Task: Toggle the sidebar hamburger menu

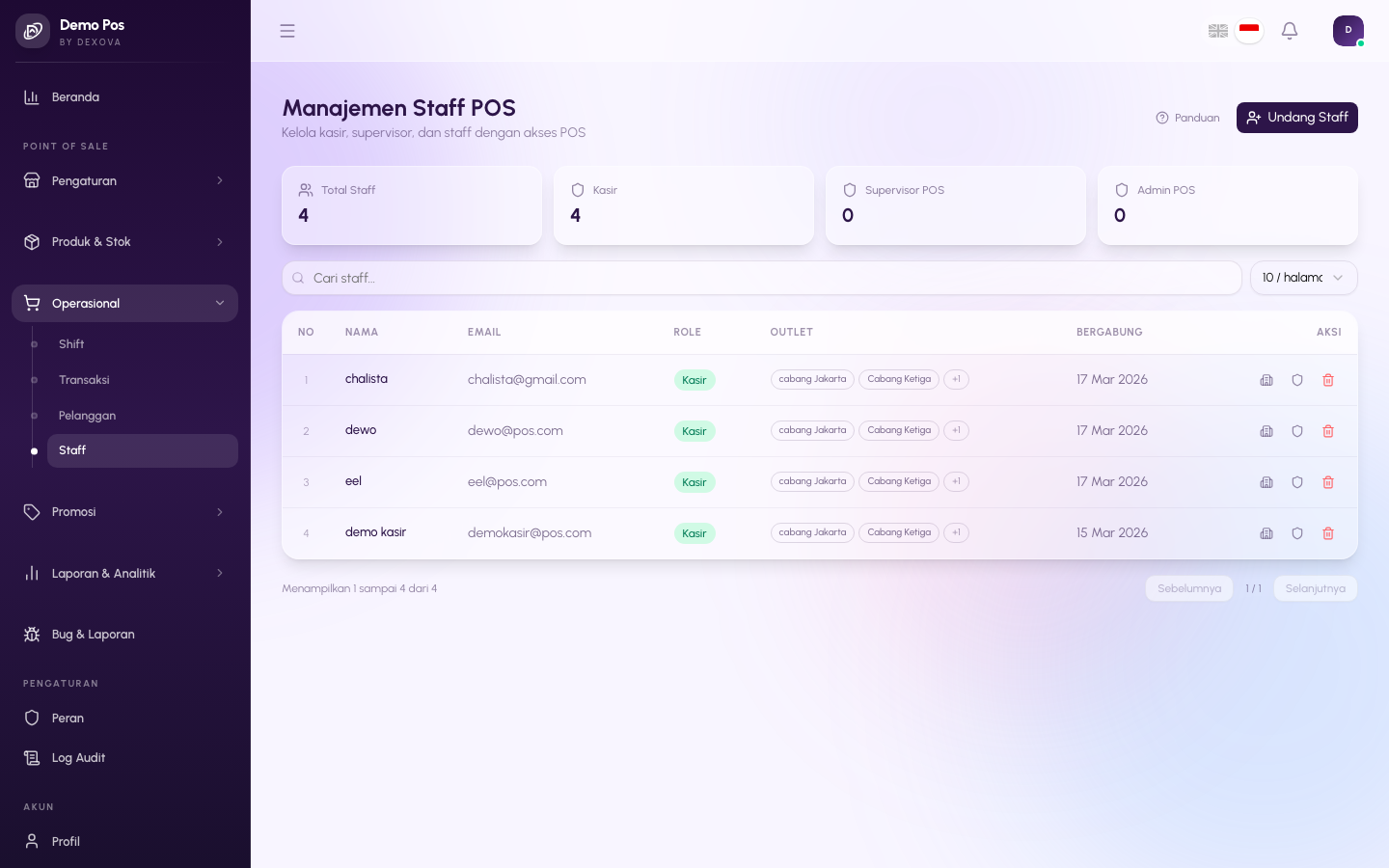Action: pos(287,31)
